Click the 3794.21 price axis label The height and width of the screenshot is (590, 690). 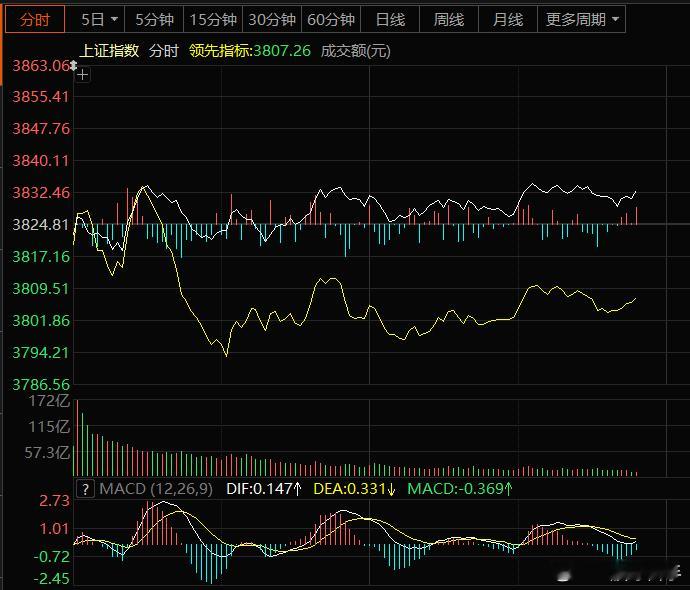coord(41,353)
